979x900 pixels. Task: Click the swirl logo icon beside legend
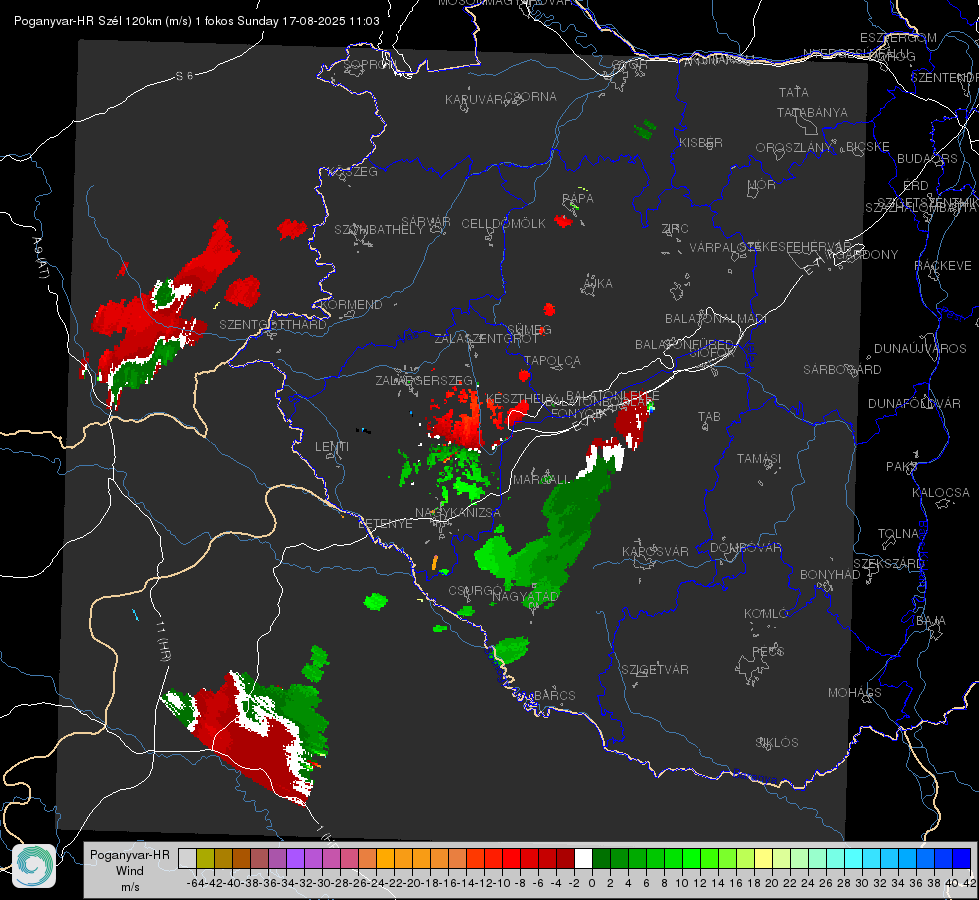[x=34, y=865]
